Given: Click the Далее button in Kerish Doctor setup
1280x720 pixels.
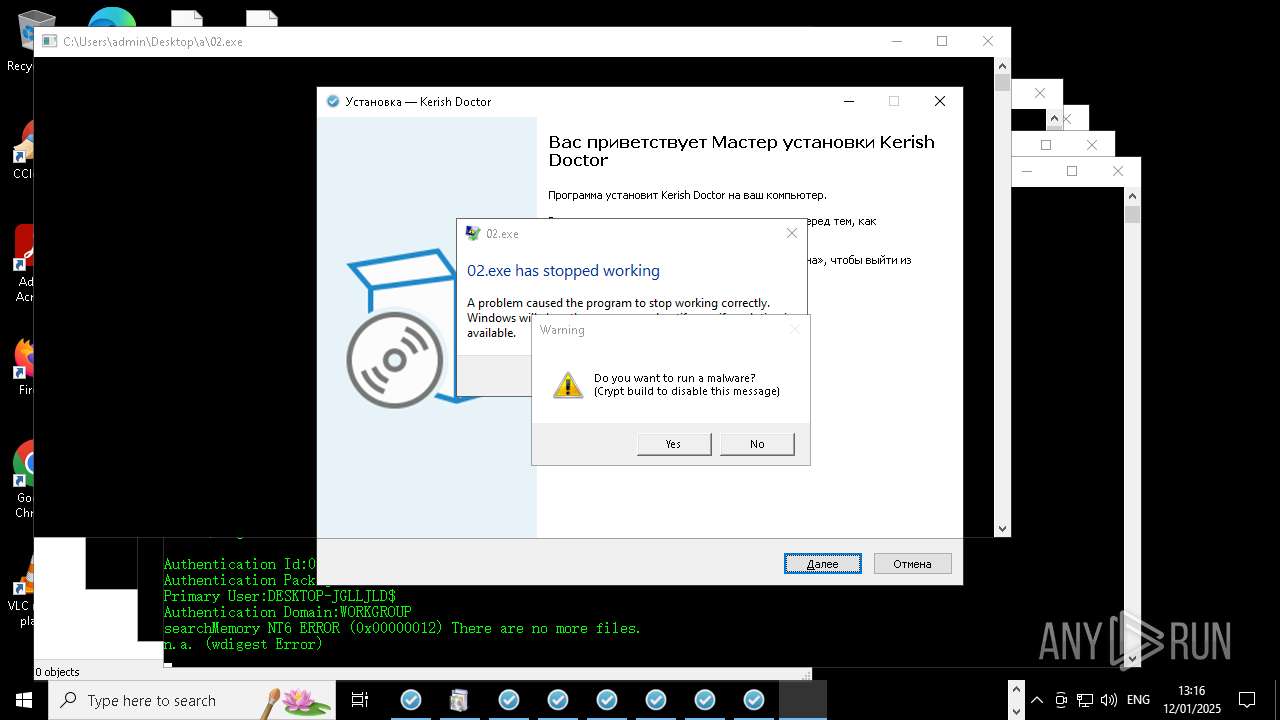Looking at the screenshot, I should click(822, 564).
